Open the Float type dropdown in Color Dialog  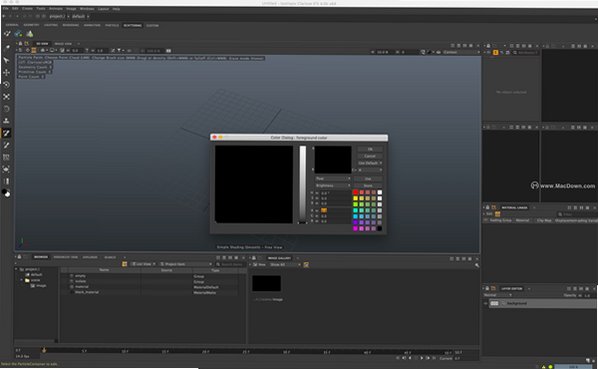point(333,178)
